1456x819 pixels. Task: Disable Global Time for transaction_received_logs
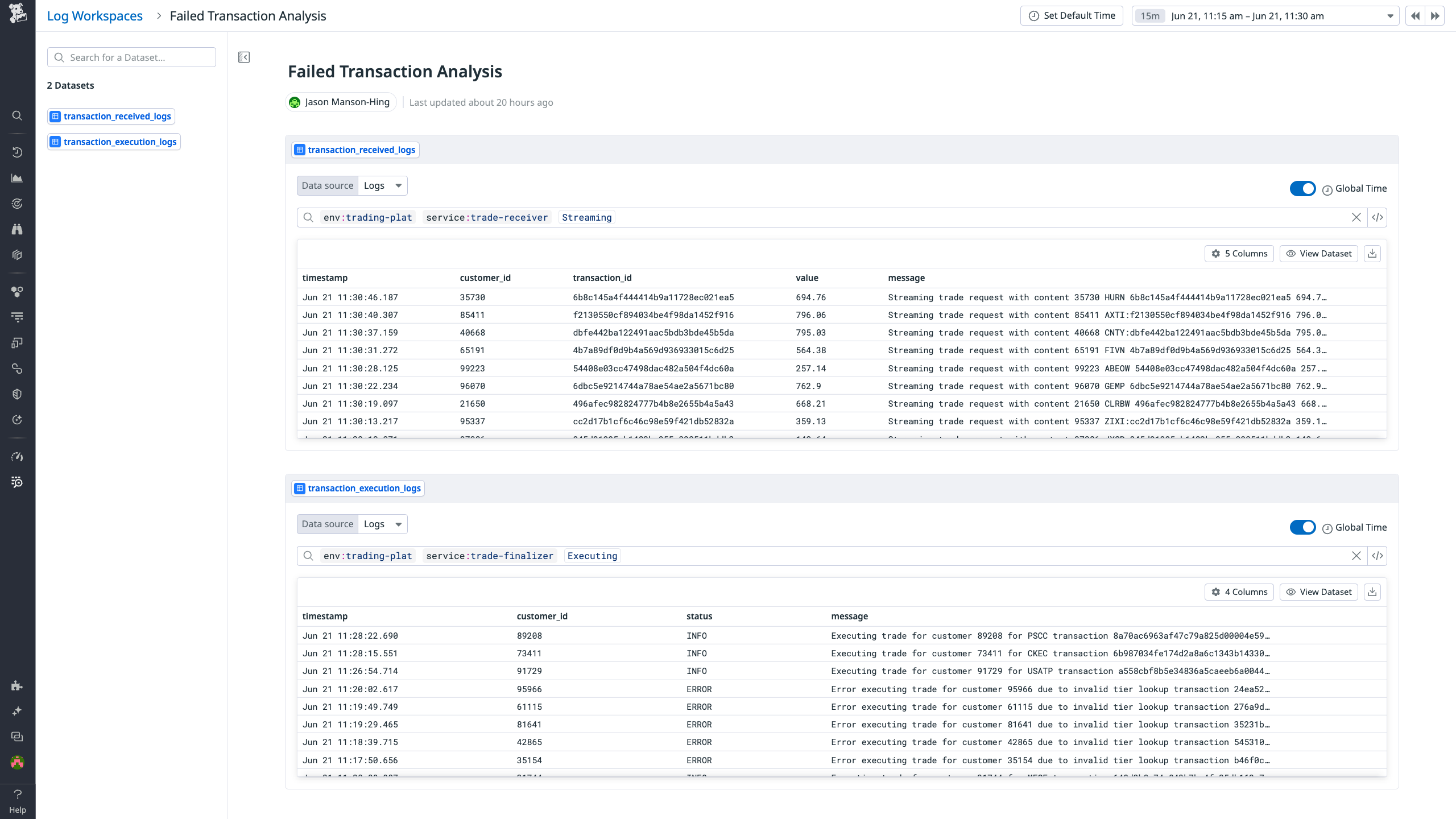tap(1303, 188)
